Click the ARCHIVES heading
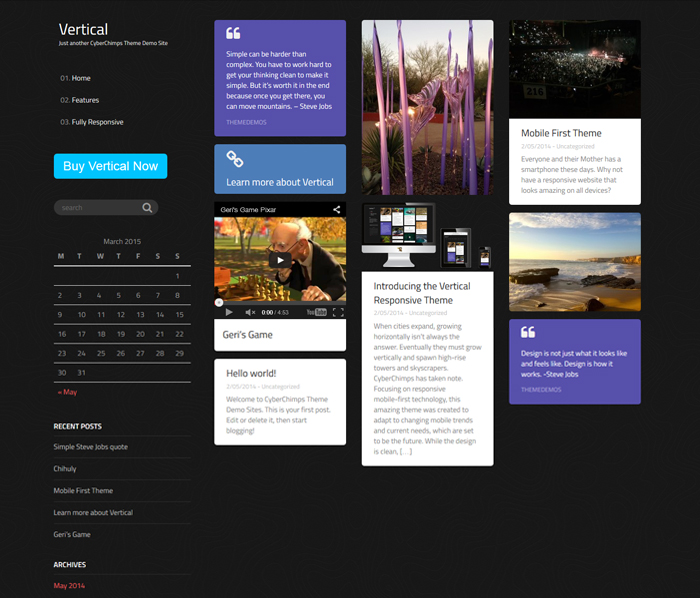The image size is (700, 598). tap(70, 565)
